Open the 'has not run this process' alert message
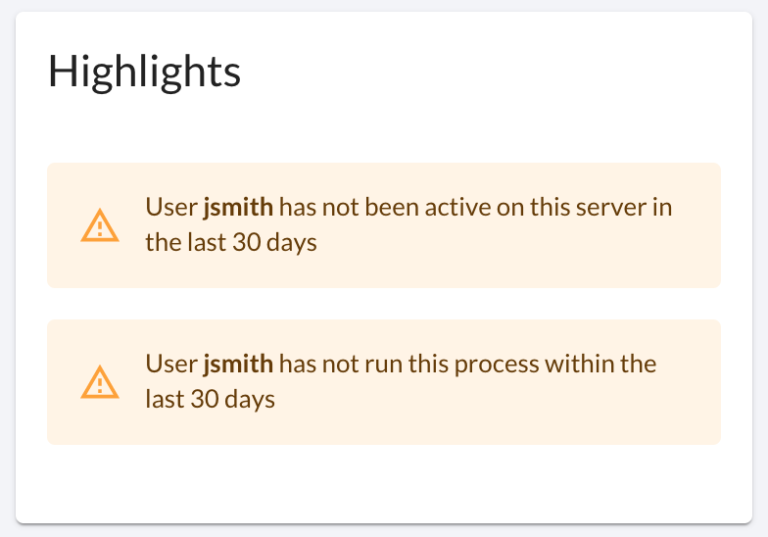The width and height of the screenshot is (768, 537). (x=384, y=382)
